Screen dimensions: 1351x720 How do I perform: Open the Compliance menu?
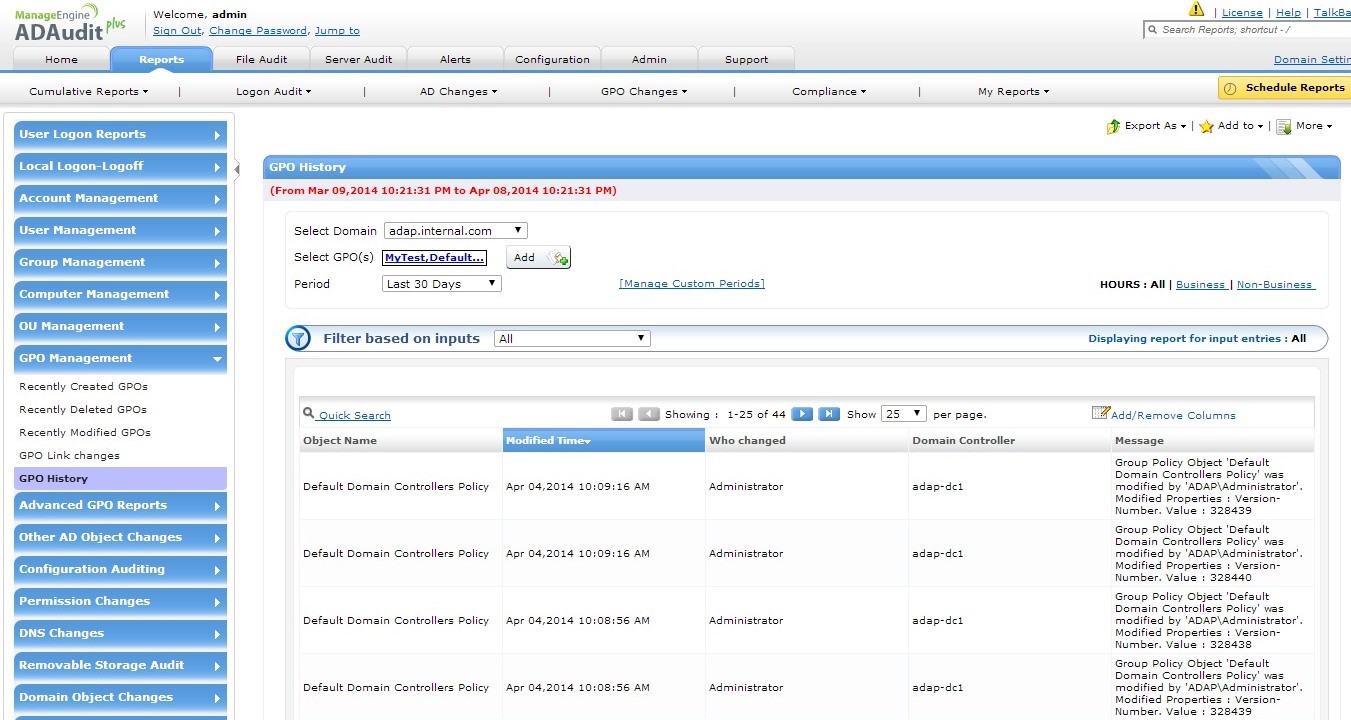point(827,91)
